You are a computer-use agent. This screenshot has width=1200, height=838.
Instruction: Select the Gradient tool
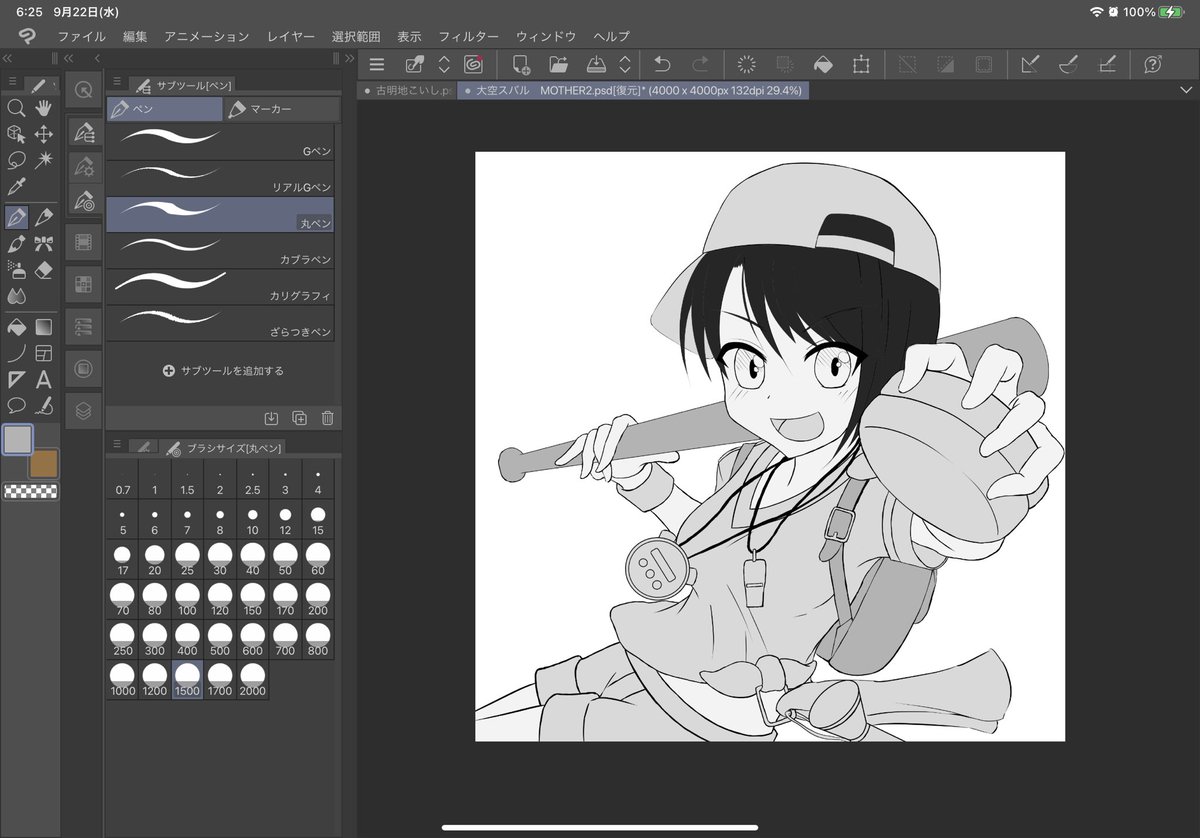(44, 326)
